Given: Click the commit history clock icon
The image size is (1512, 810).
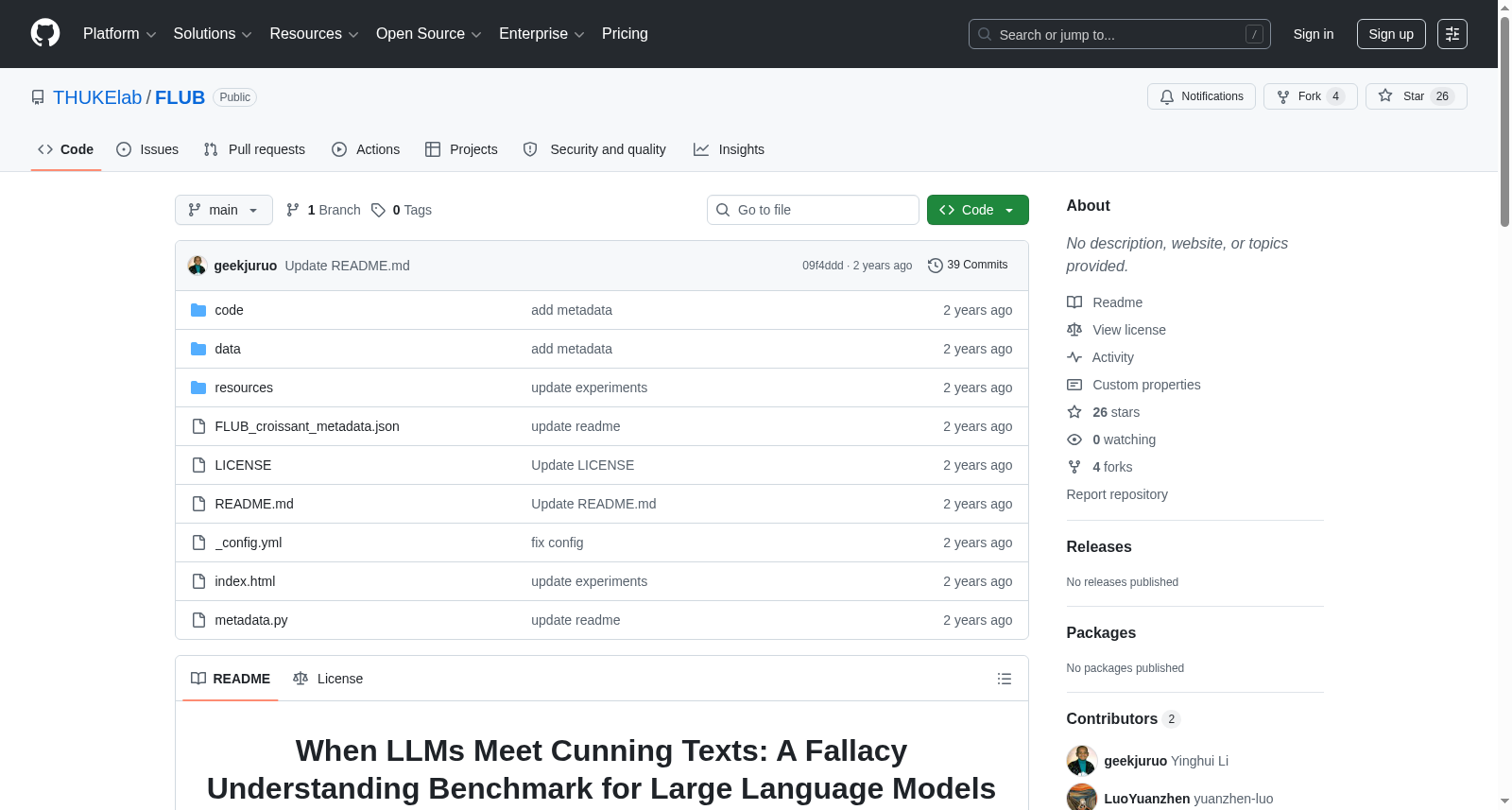Looking at the screenshot, I should 936,266.
